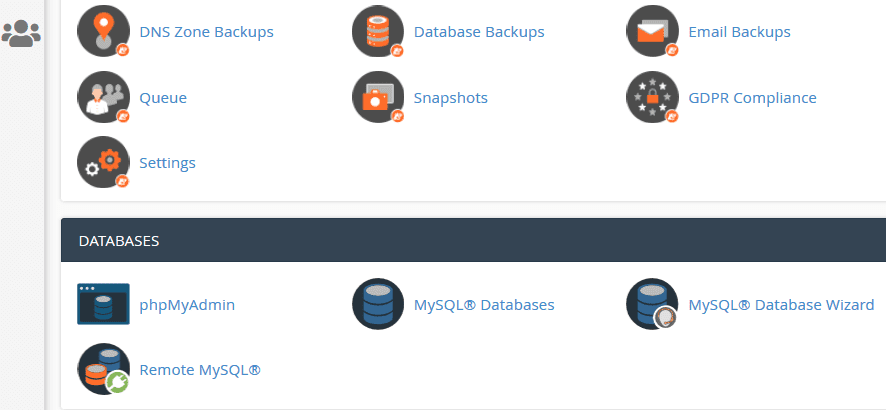Open the Remote MySQL® link
Viewport: 886px width, 410px height.
200,370
